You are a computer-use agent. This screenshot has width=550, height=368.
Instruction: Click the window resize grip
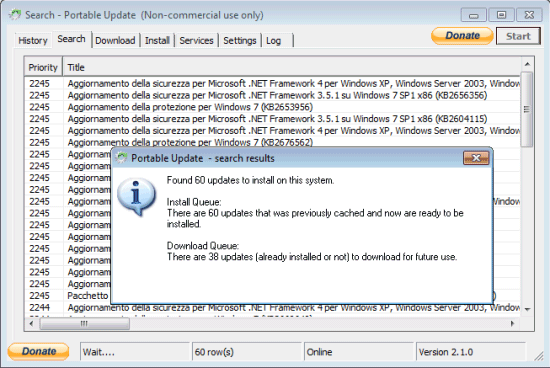tap(538, 356)
